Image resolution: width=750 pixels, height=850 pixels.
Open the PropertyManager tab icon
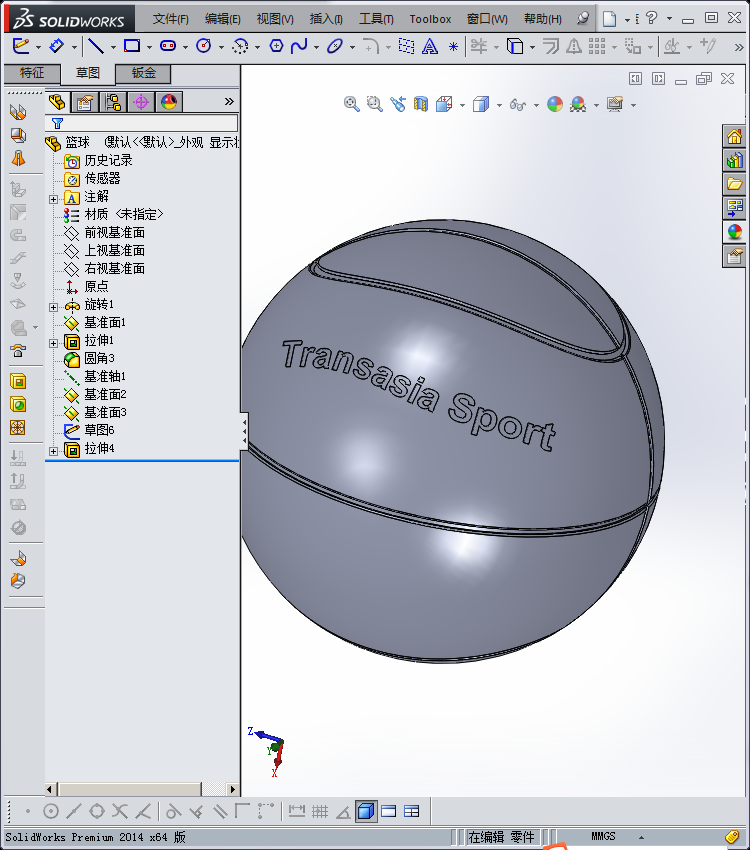click(85, 102)
